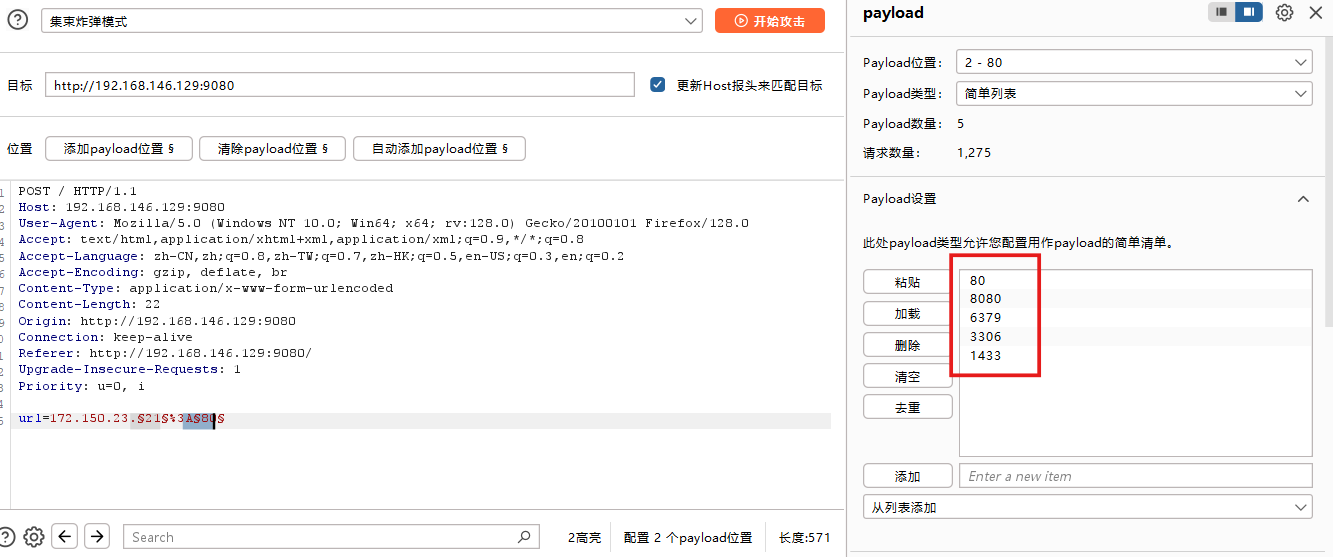Open the help icon beside attack mode
Screen dimensions: 1333x557
[17, 20]
